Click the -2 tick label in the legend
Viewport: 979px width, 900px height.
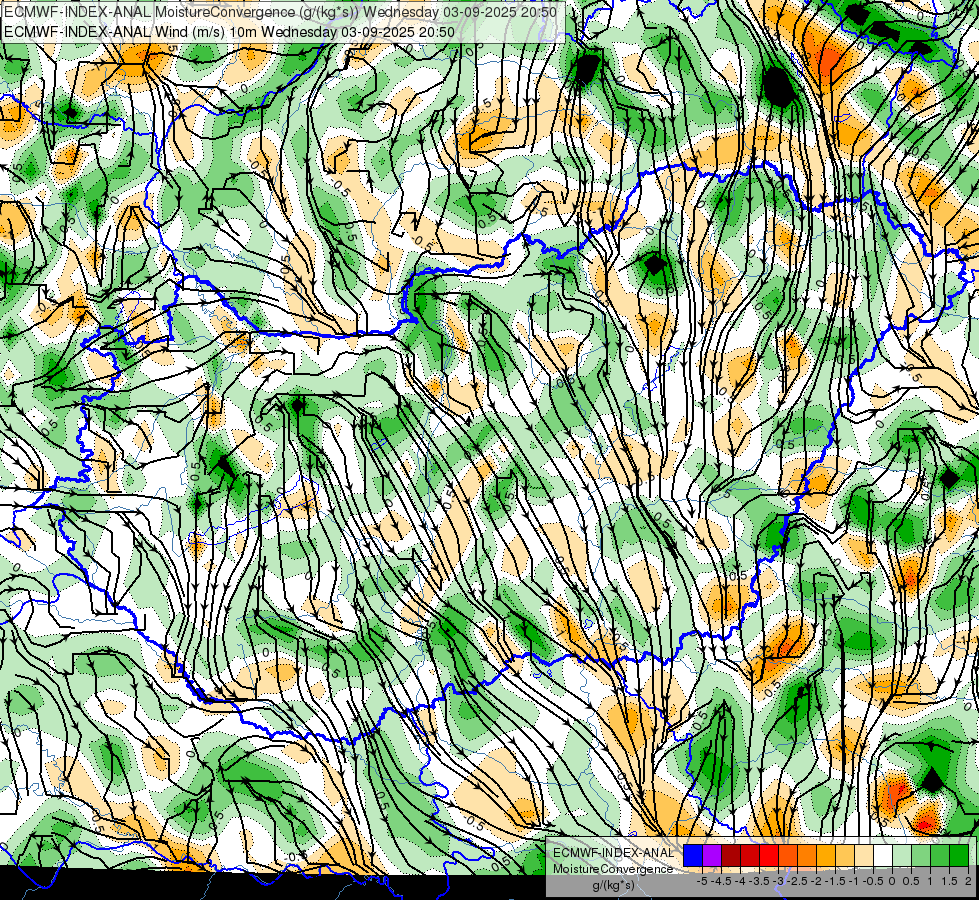[816, 881]
